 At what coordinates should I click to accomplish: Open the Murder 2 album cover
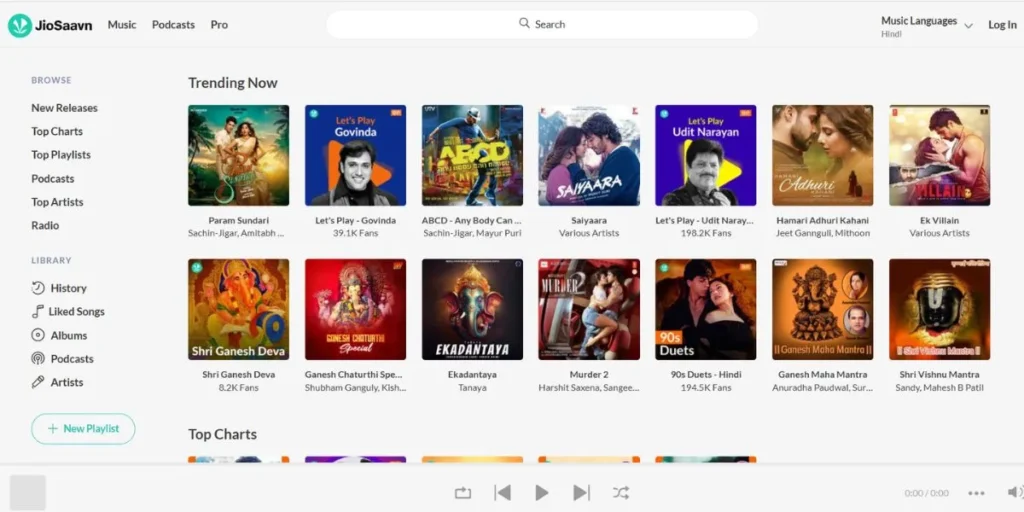pos(589,310)
